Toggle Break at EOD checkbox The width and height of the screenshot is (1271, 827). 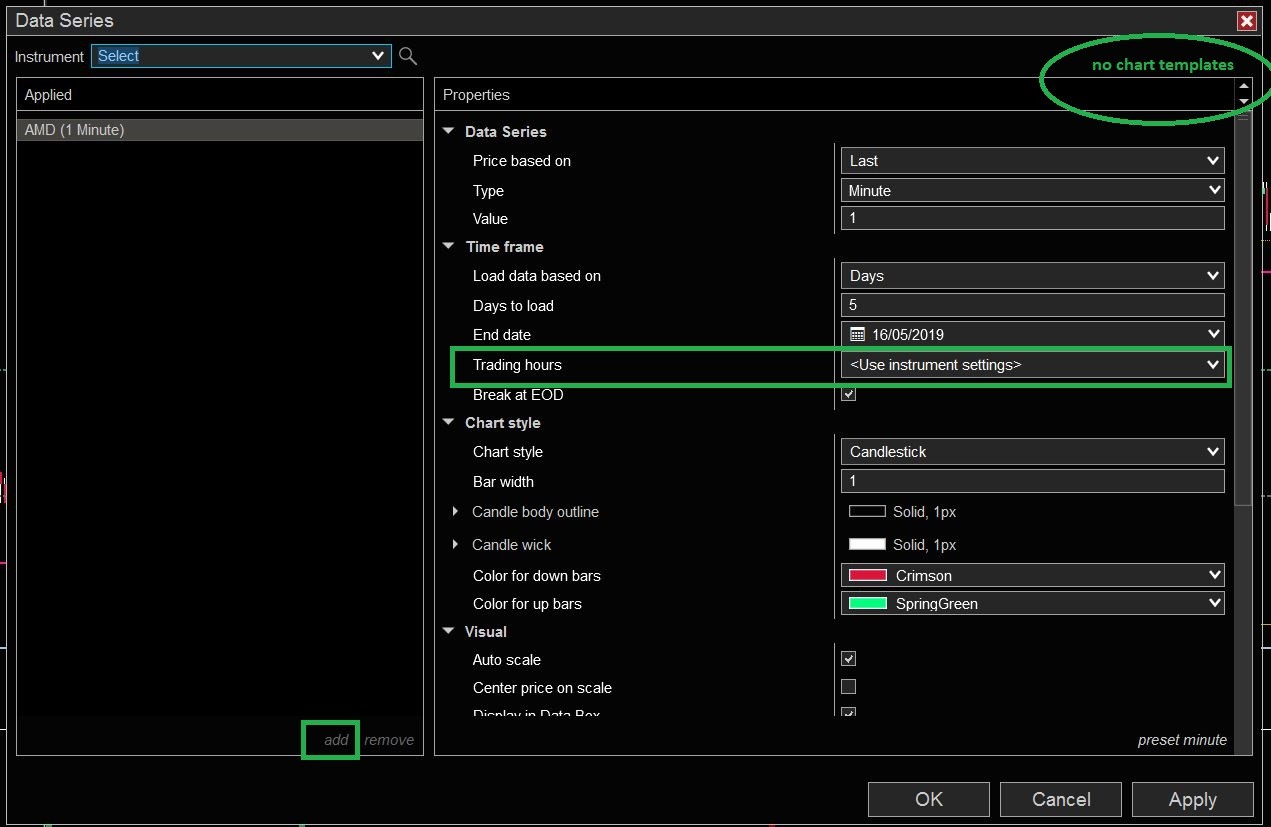(848, 394)
